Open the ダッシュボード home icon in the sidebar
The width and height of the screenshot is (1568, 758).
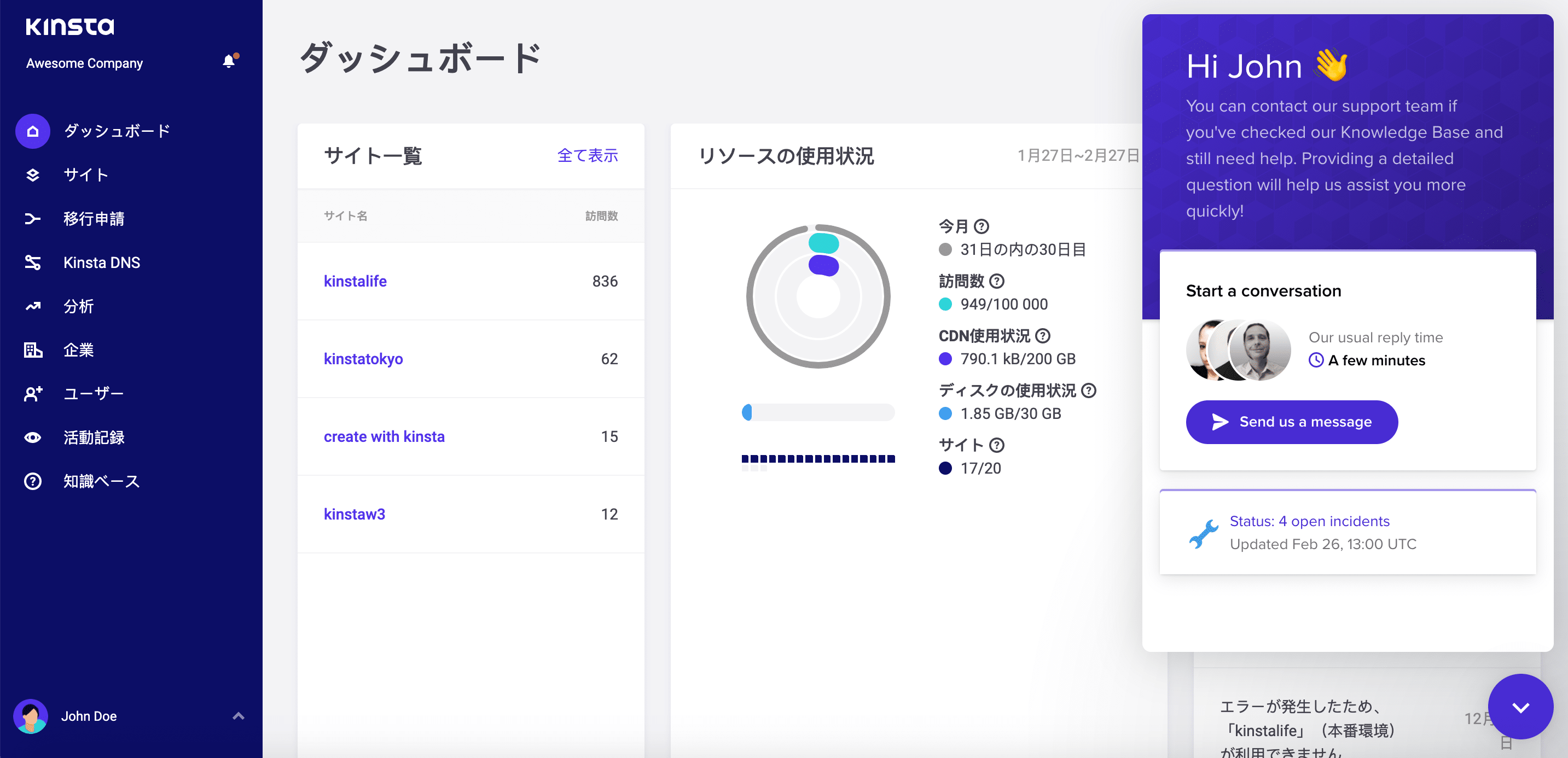32,131
